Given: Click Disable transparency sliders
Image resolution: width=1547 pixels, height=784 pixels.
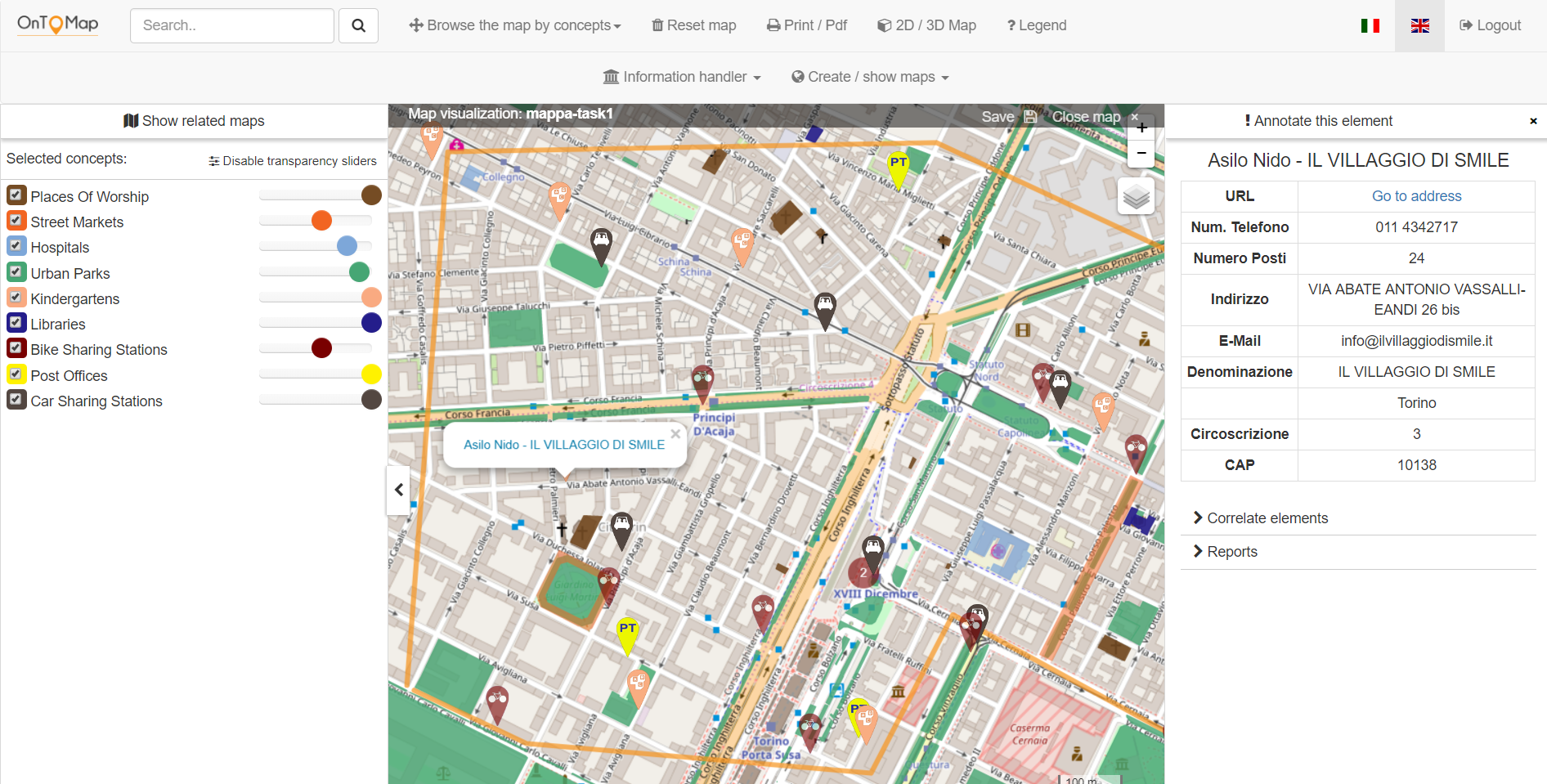Looking at the screenshot, I should [293, 161].
